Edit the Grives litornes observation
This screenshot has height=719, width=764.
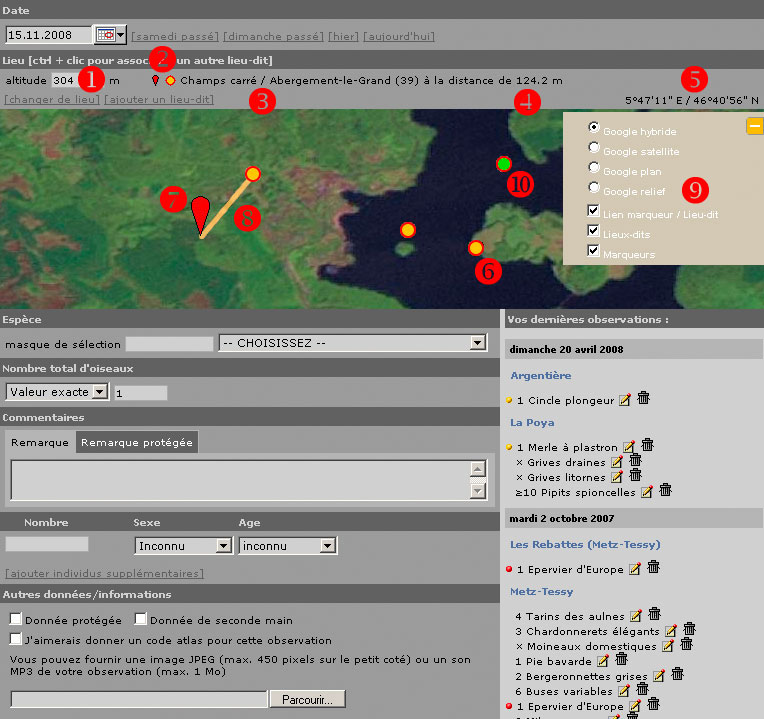617,477
